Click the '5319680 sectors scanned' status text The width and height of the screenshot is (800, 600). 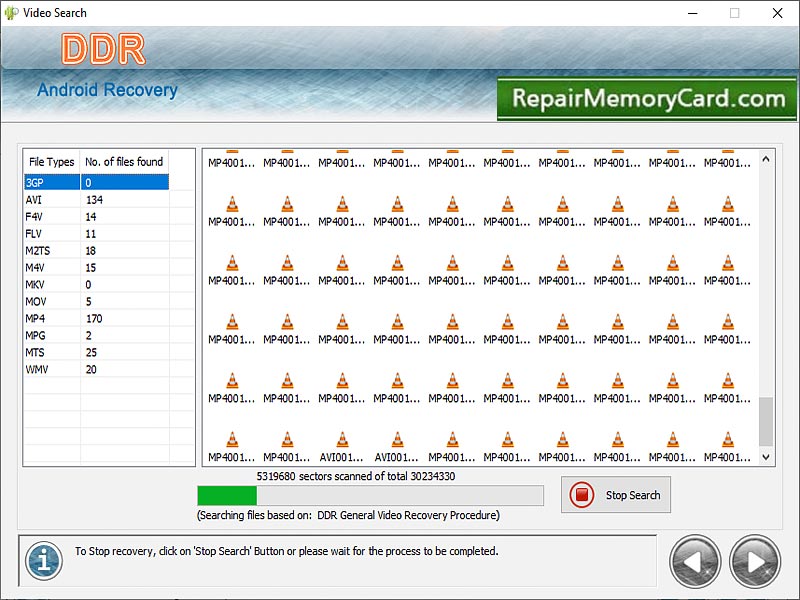[356, 476]
